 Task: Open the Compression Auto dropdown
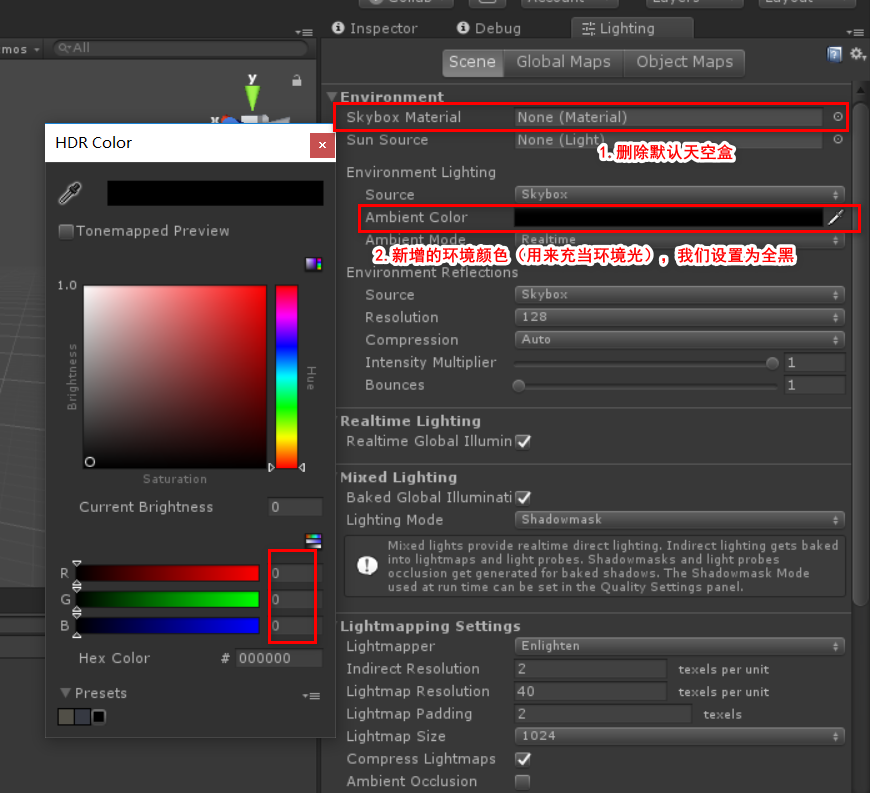[680, 340]
